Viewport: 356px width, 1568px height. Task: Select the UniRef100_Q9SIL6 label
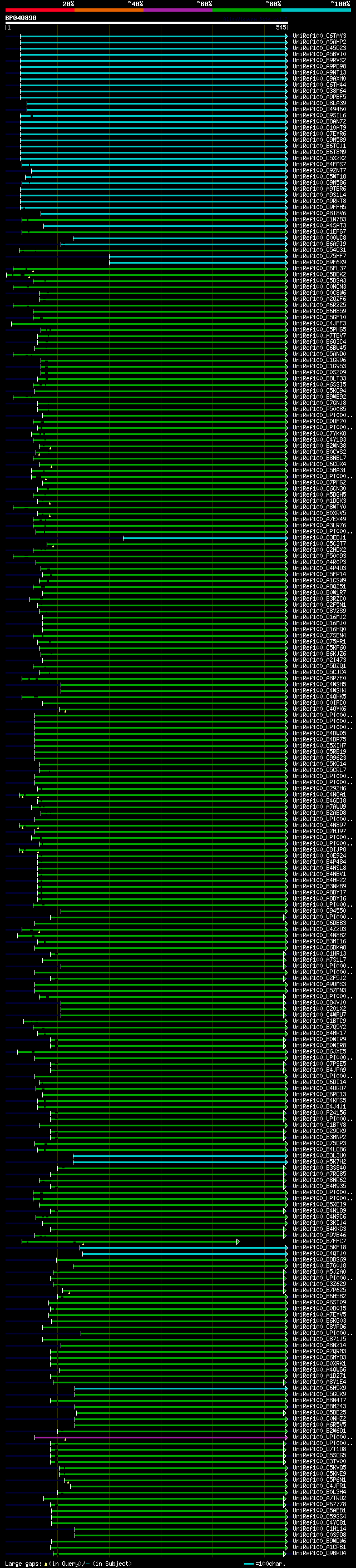pos(319,116)
